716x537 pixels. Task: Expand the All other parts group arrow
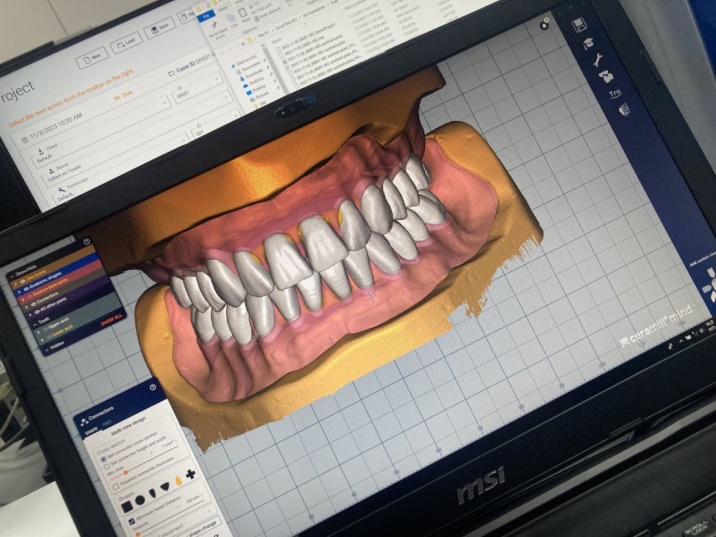tap(30, 314)
